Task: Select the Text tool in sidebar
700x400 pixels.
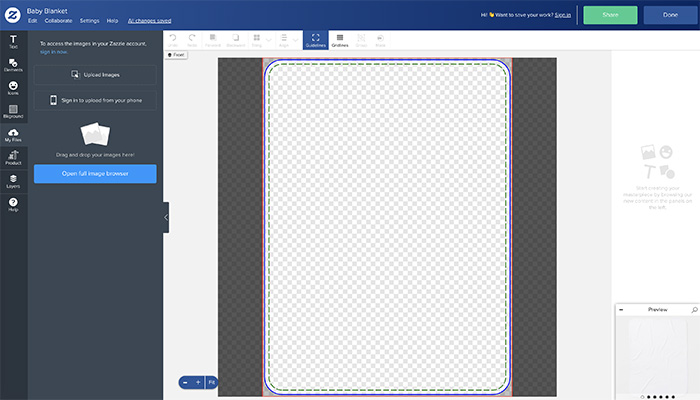Action: pos(13,42)
